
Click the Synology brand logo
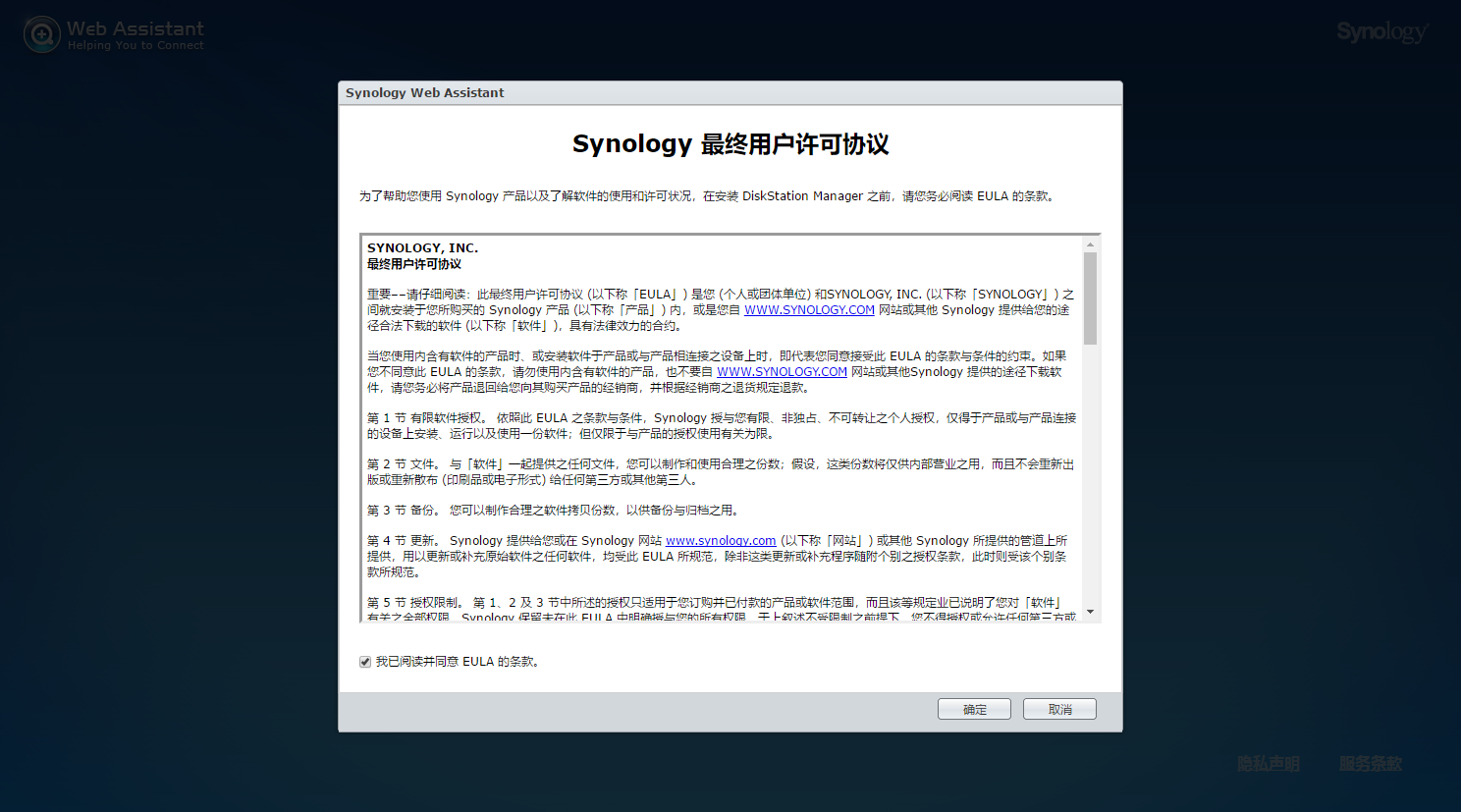click(1381, 32)
